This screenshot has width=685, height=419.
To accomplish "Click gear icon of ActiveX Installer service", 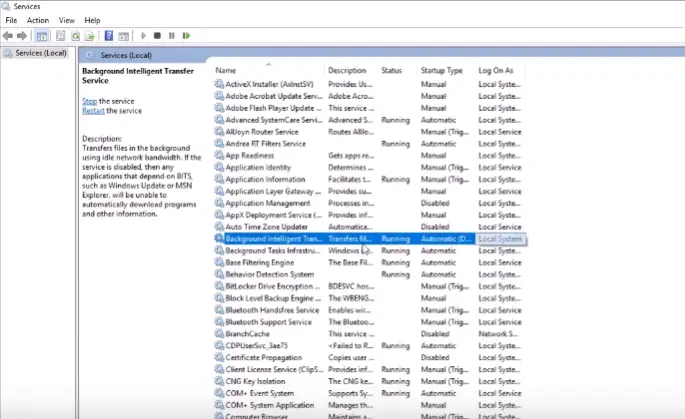I will (219, 84).
